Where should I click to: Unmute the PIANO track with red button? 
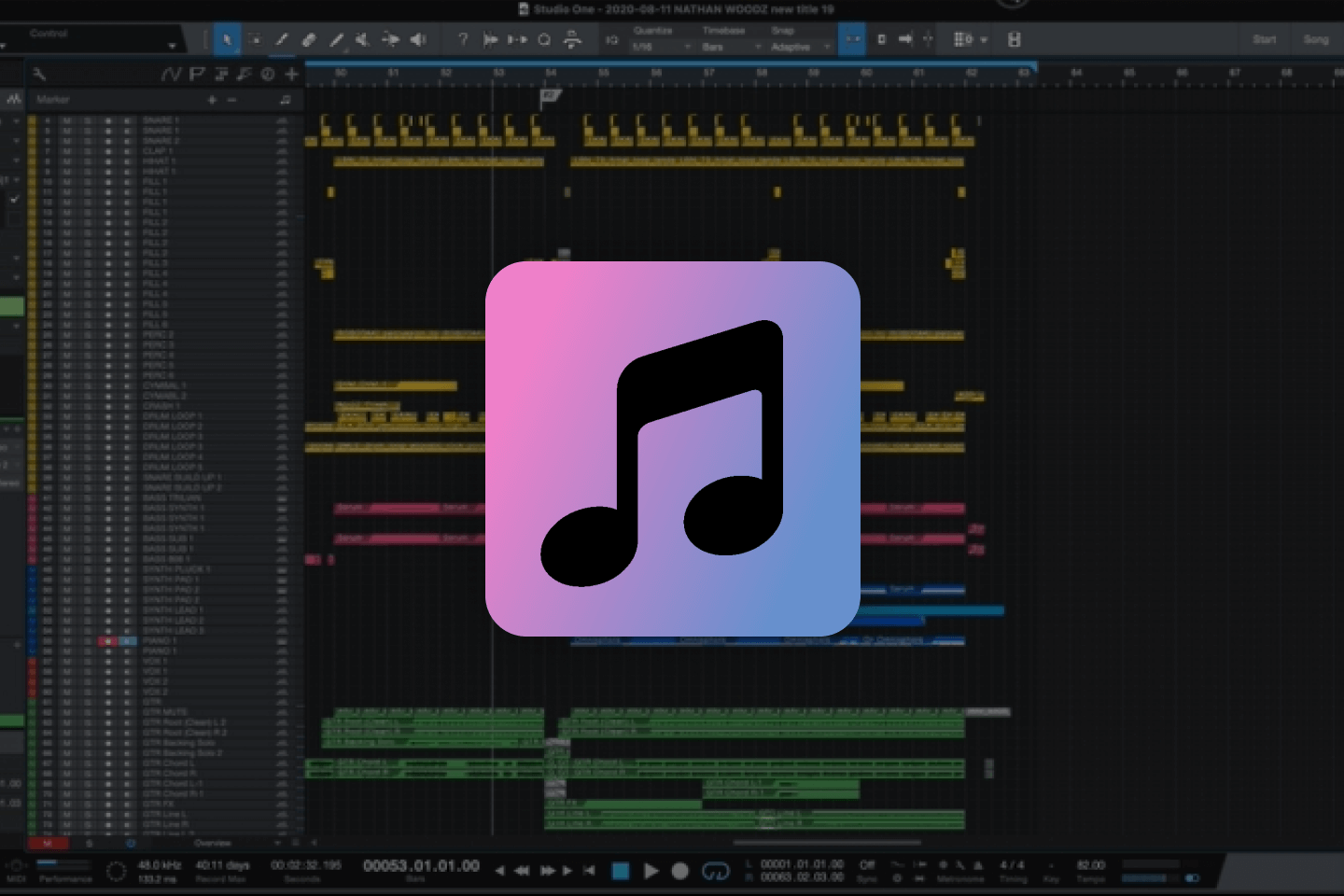tap(108, 641)
